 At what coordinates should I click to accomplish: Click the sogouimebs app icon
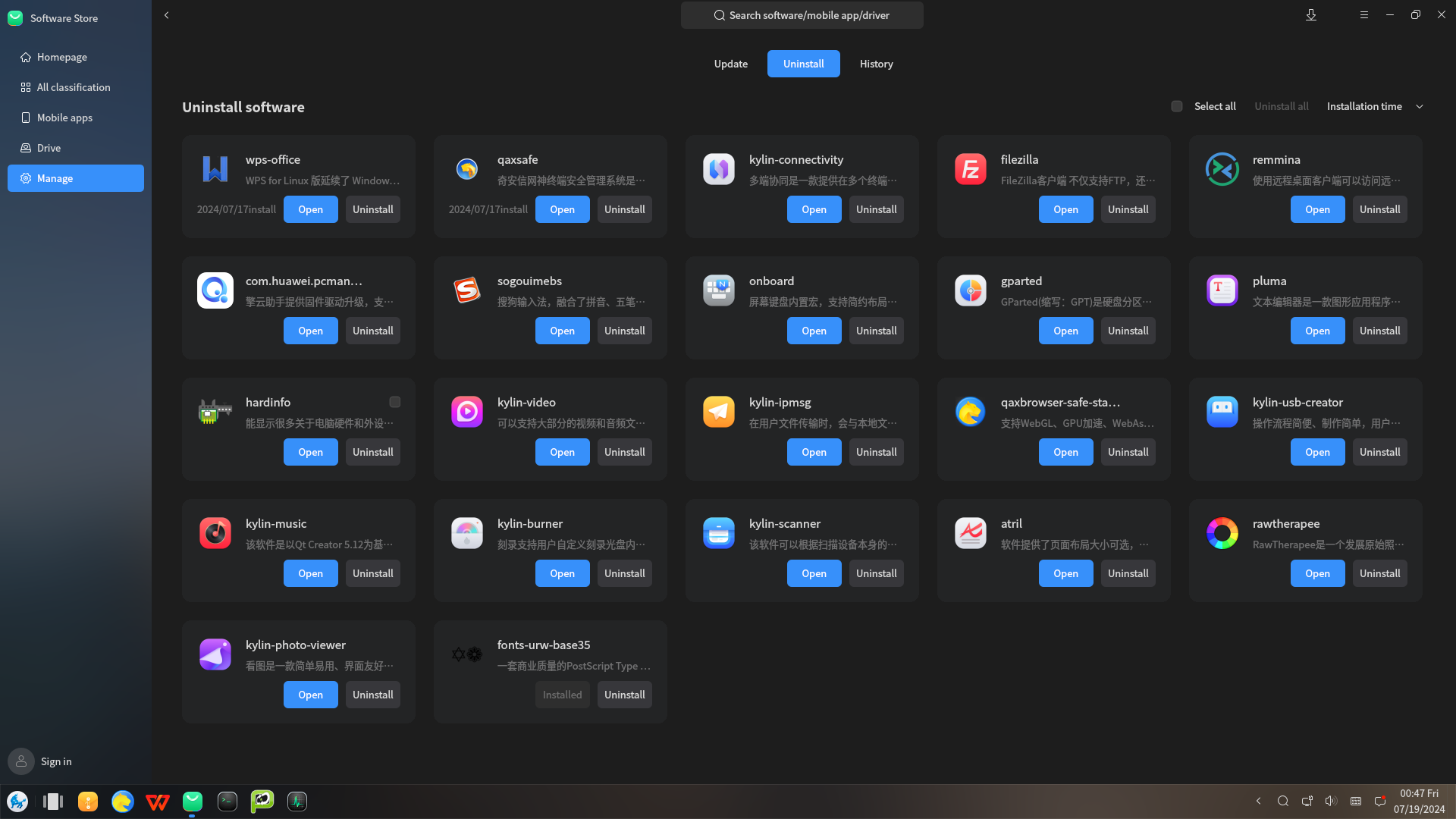coord(466,290)
